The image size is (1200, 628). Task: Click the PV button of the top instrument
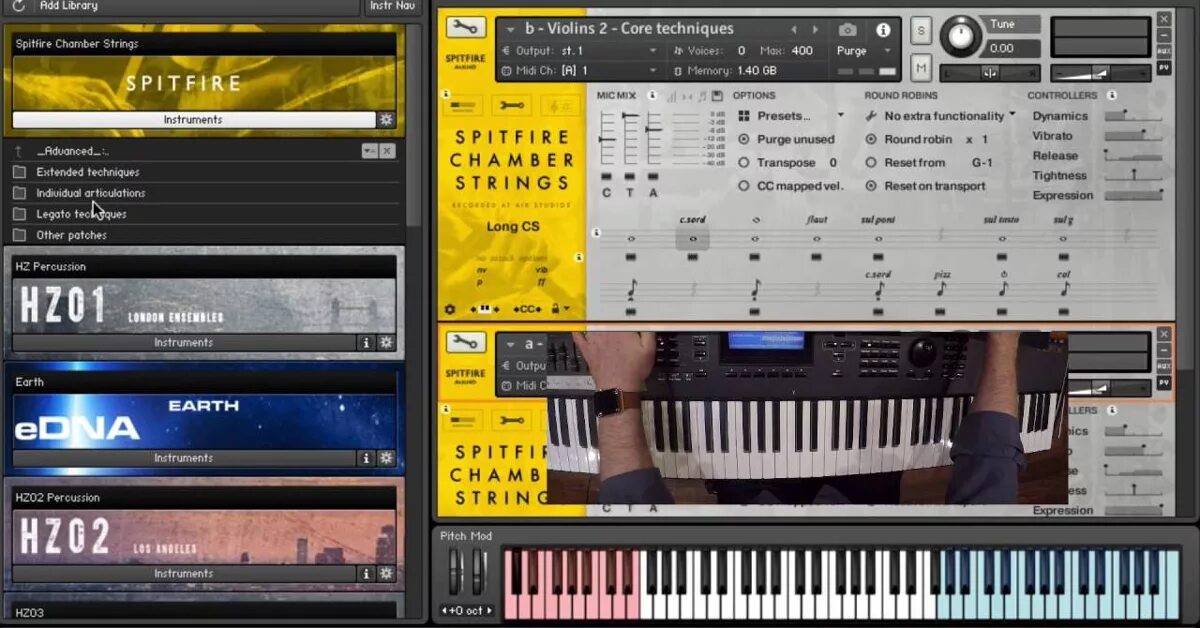pos(1164,67)
